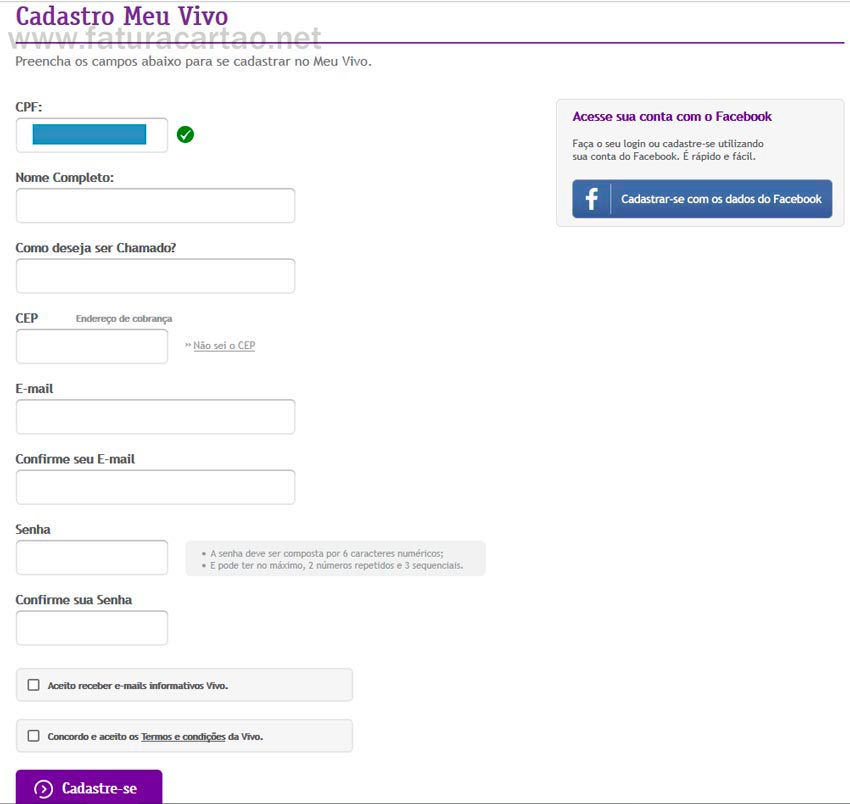
Task: Click "Cadastrar-se com os dados do Facebook"
Action: click(720, 199)
